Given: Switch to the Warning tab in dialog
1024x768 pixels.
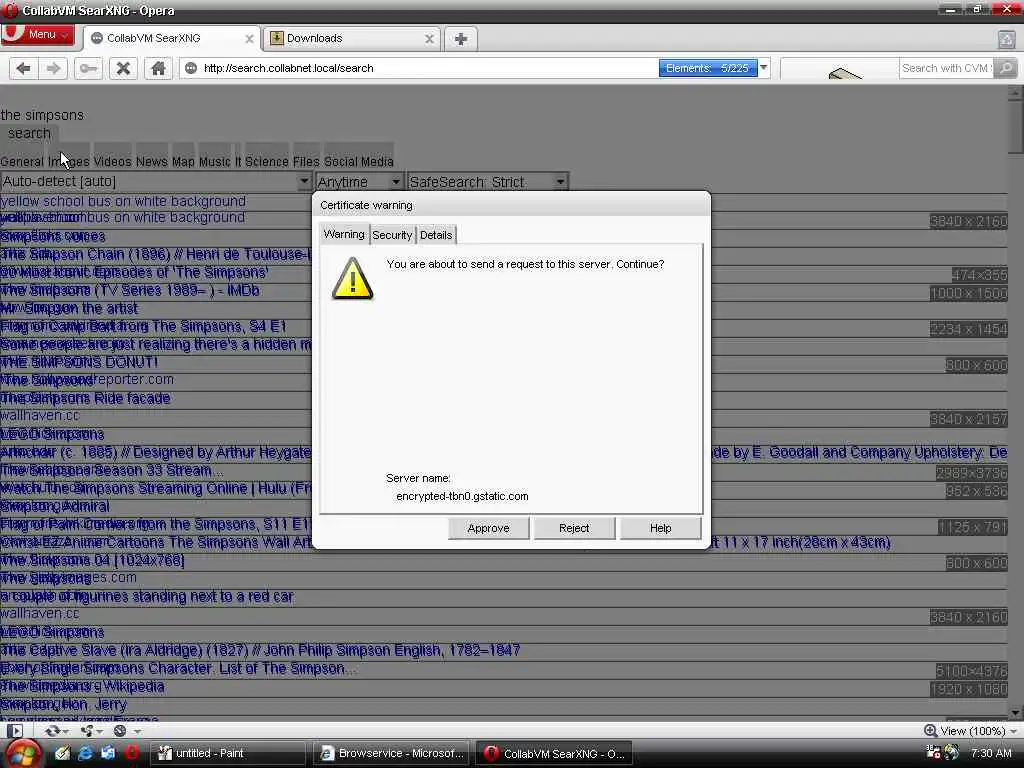Looking at the screenshot, I should (344, 234).
